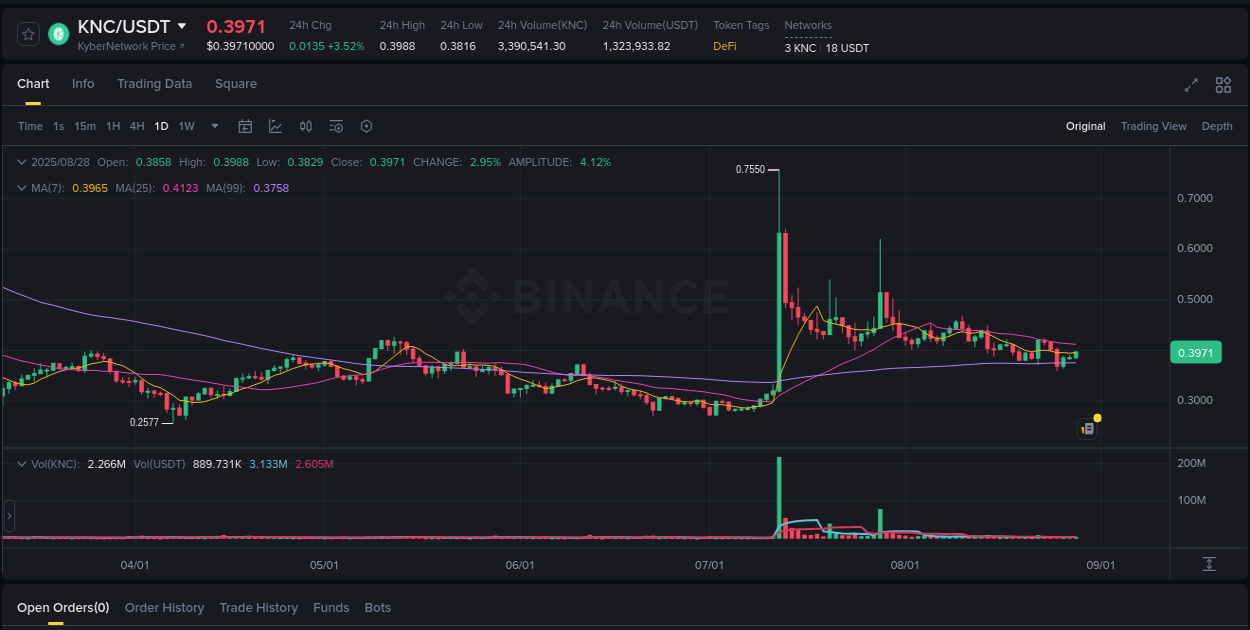The height and width of the screenshot is (630, 1250).
Task: Expand chart to fullscreen via arrows icon
Action: 1190,85
